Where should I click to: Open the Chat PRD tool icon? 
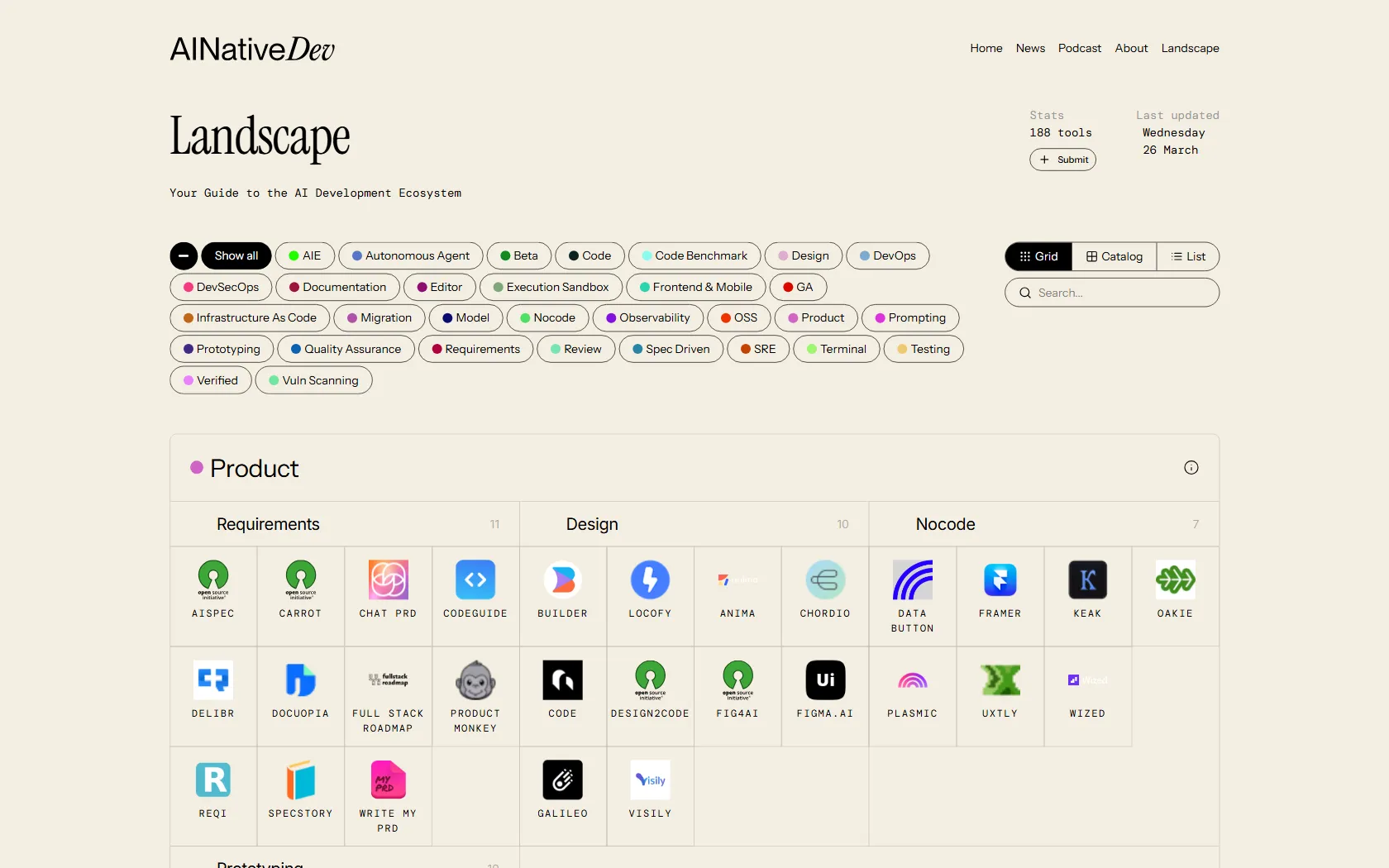[389, 579]
